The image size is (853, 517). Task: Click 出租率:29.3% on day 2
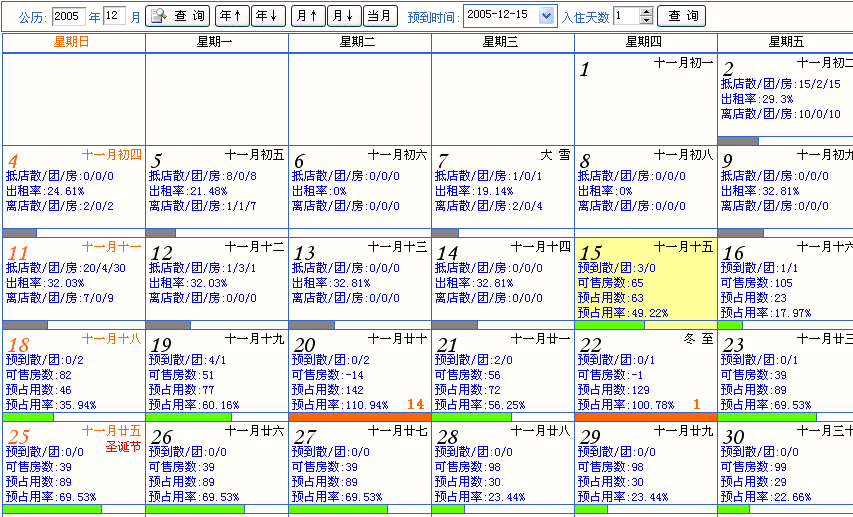757,99
